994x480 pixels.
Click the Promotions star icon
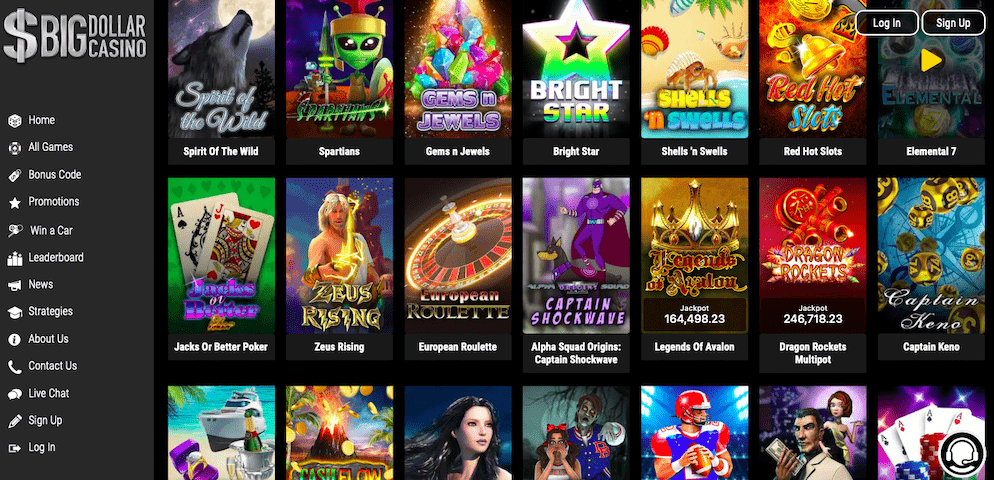coord(15,202)
